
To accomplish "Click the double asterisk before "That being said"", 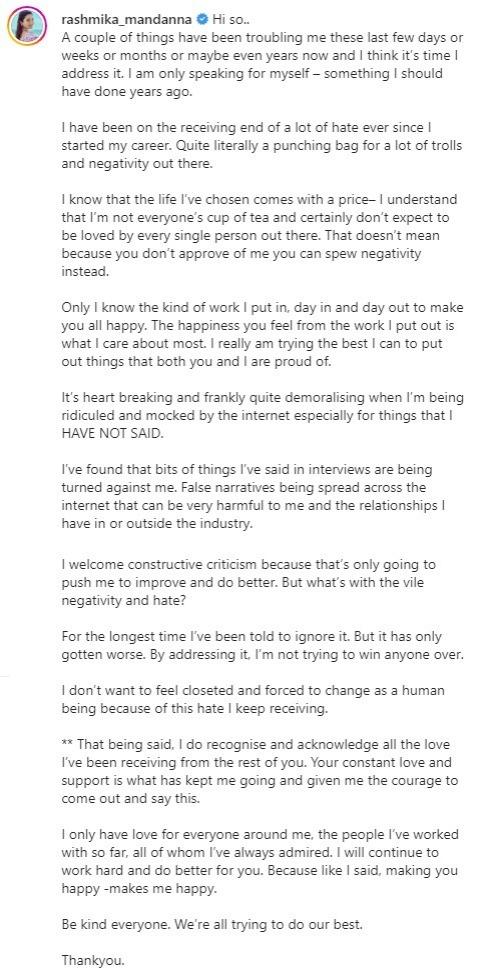I will pos(67,745).
